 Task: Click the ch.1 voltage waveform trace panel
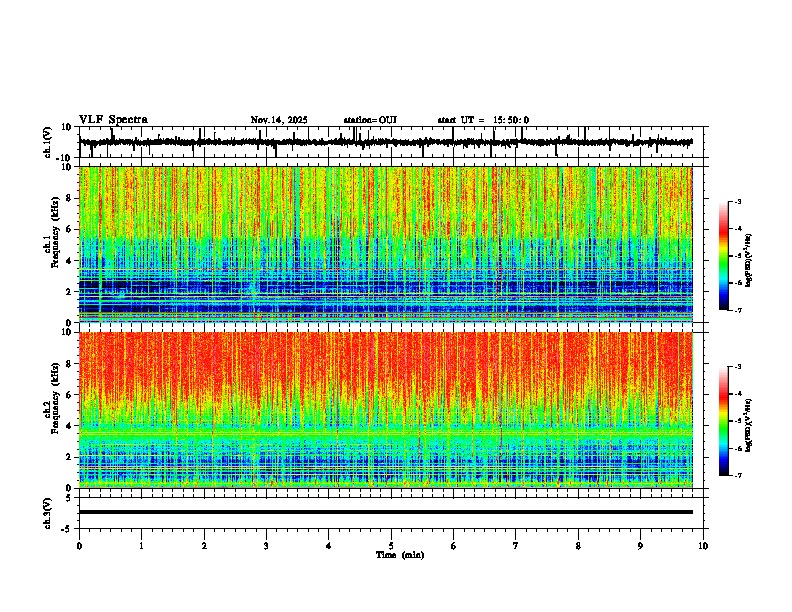coord(393,142)
